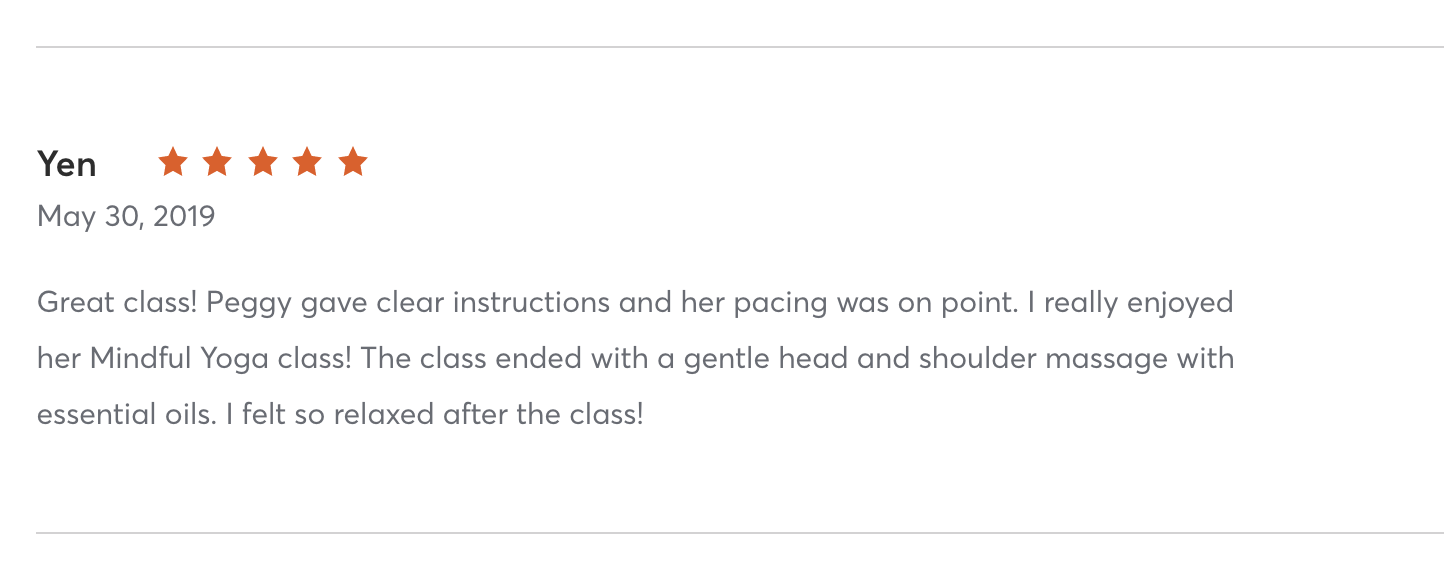
Task: Click the words "Great class!" in the review
Action: coord(117,303)
